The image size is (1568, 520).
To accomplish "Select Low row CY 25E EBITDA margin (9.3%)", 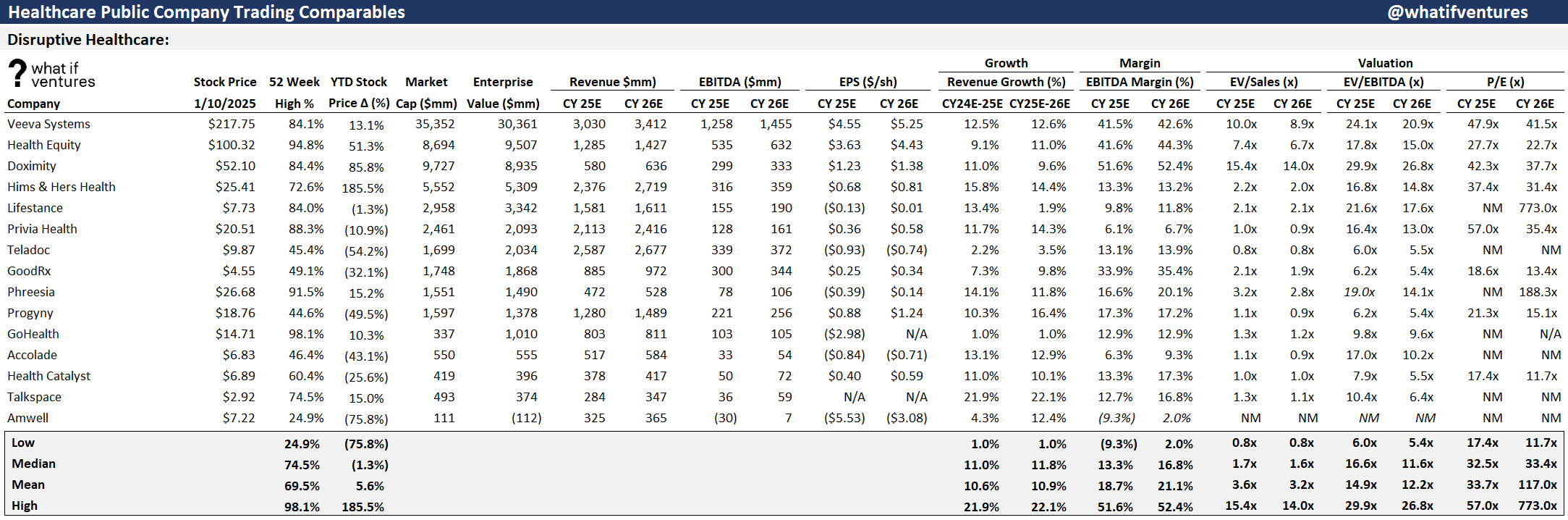I will pyautogui.click(x=1118, y=444).
